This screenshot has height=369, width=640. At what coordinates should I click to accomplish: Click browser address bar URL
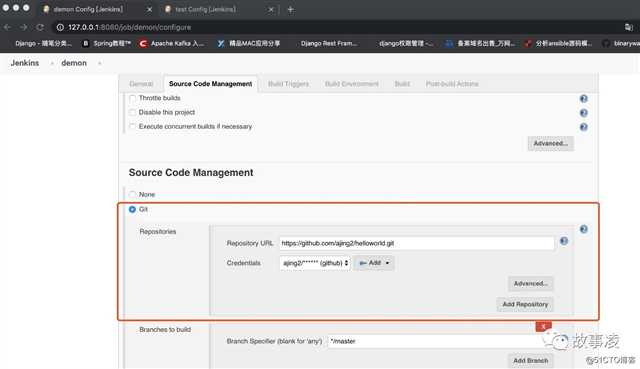coord(129,27)
